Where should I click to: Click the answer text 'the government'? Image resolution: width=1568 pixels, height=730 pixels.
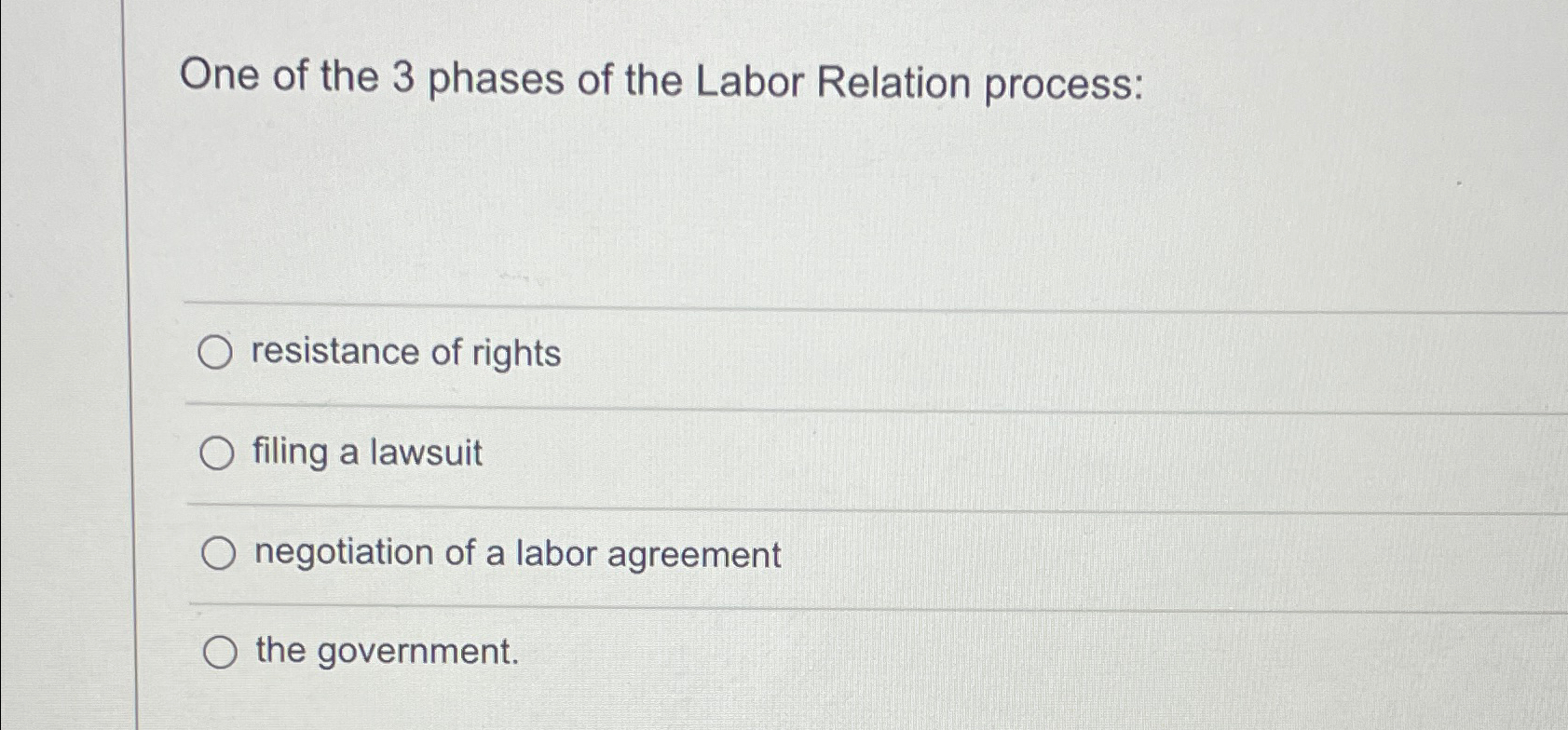click(384, 652)
